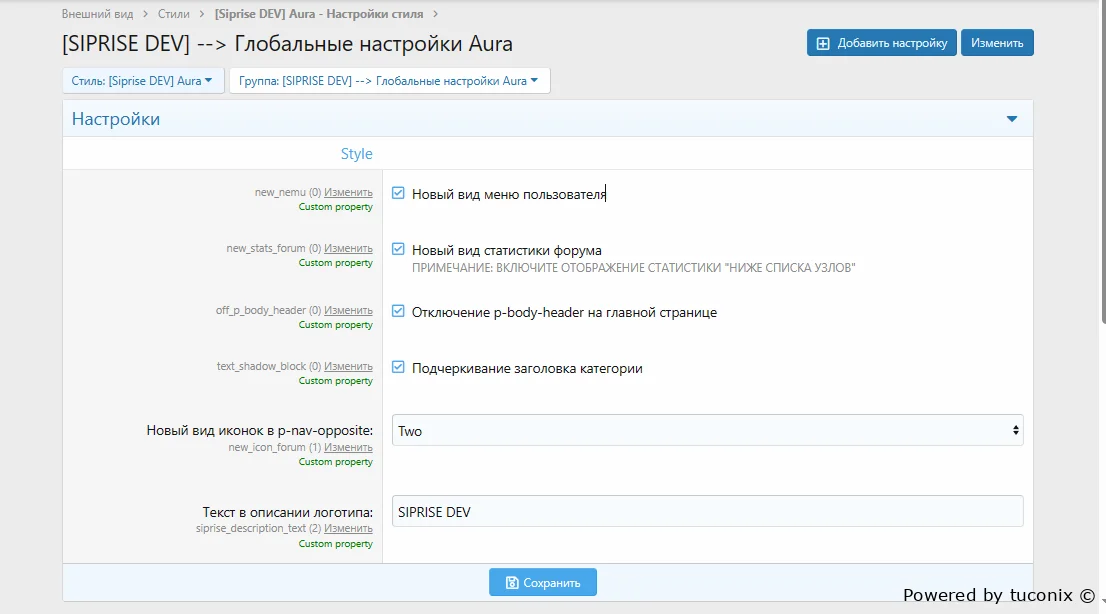Image resolution: width=1106 pixels, height=614 pixels.
Task: Select the Style tab header
Action: 356,154
